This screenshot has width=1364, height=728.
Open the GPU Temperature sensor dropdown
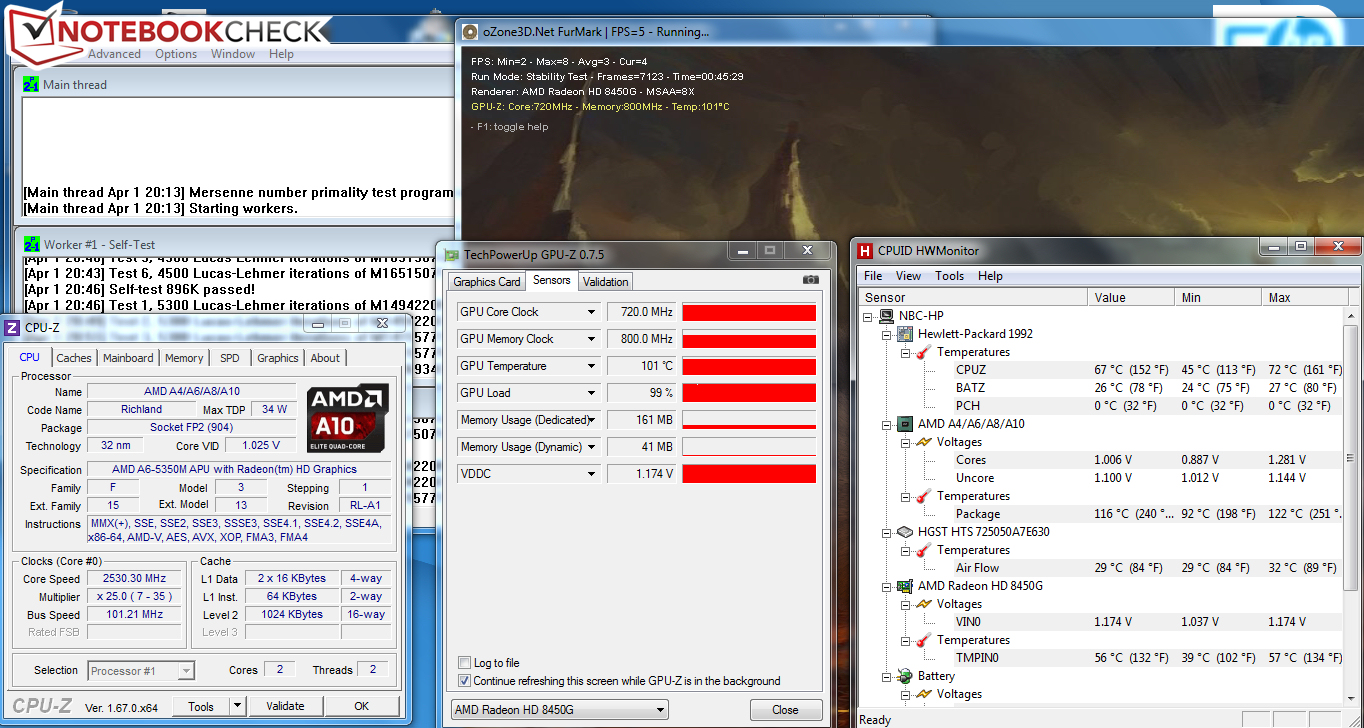point(592,366)
